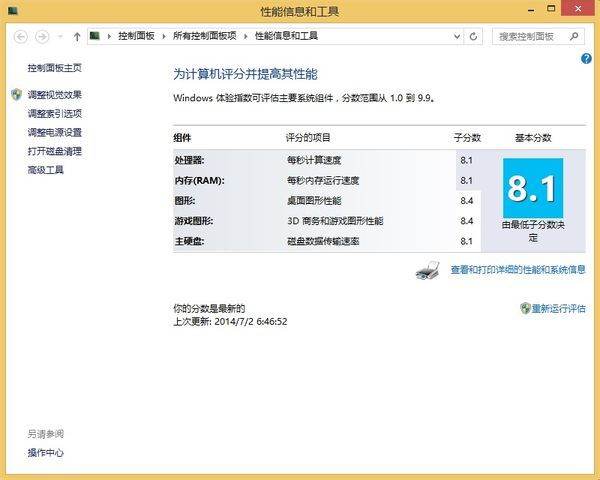600x480 pixels.
Task: Click the forward navigation arrow
Action: tap(42, 36)
